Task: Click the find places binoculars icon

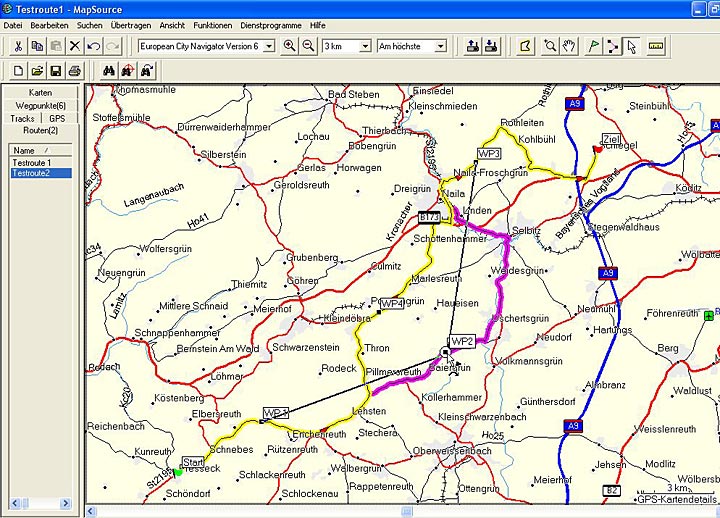Action: tap(109, 71)
